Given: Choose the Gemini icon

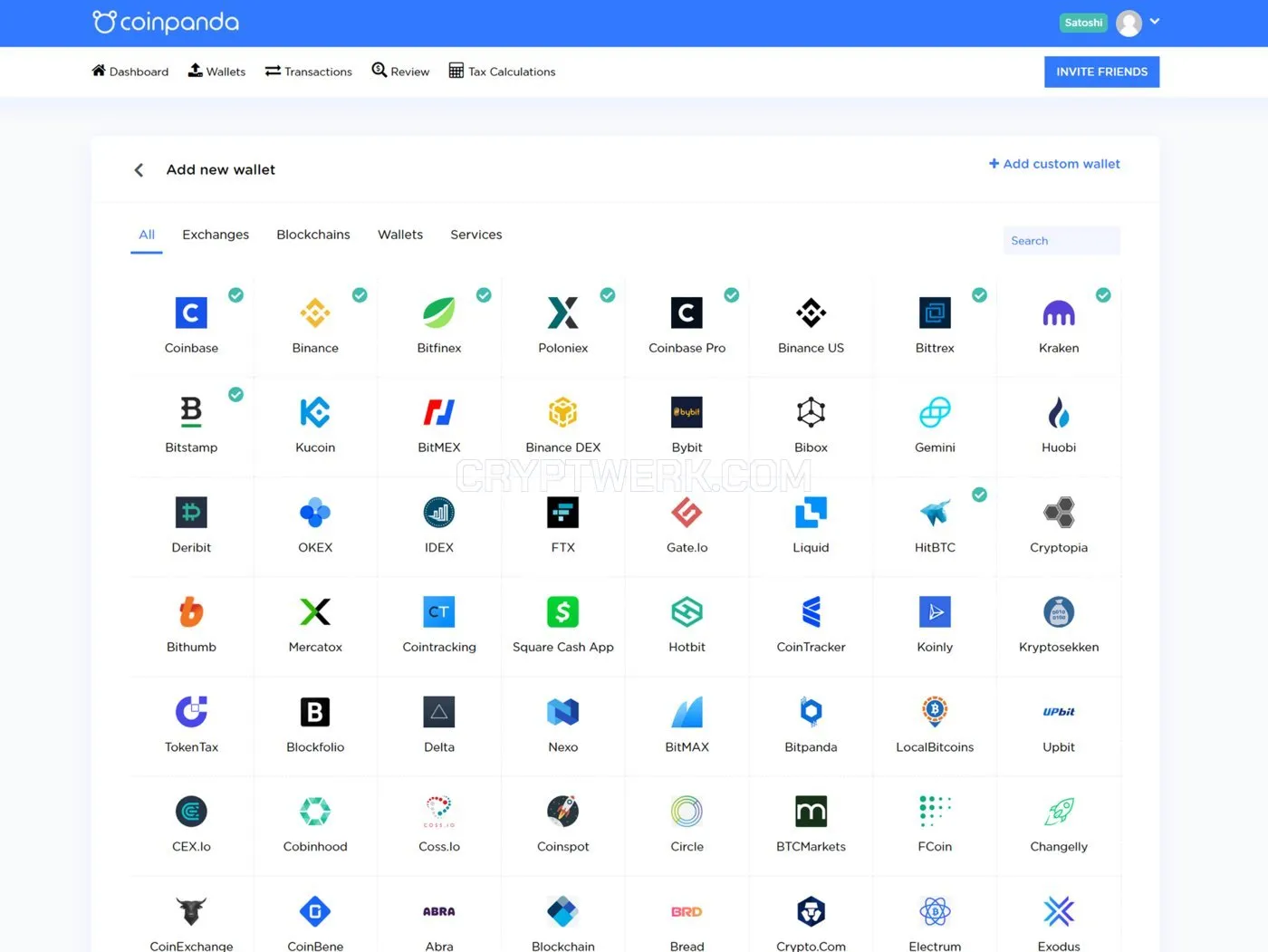Looking at the screenshot, I should pos(935,412).
